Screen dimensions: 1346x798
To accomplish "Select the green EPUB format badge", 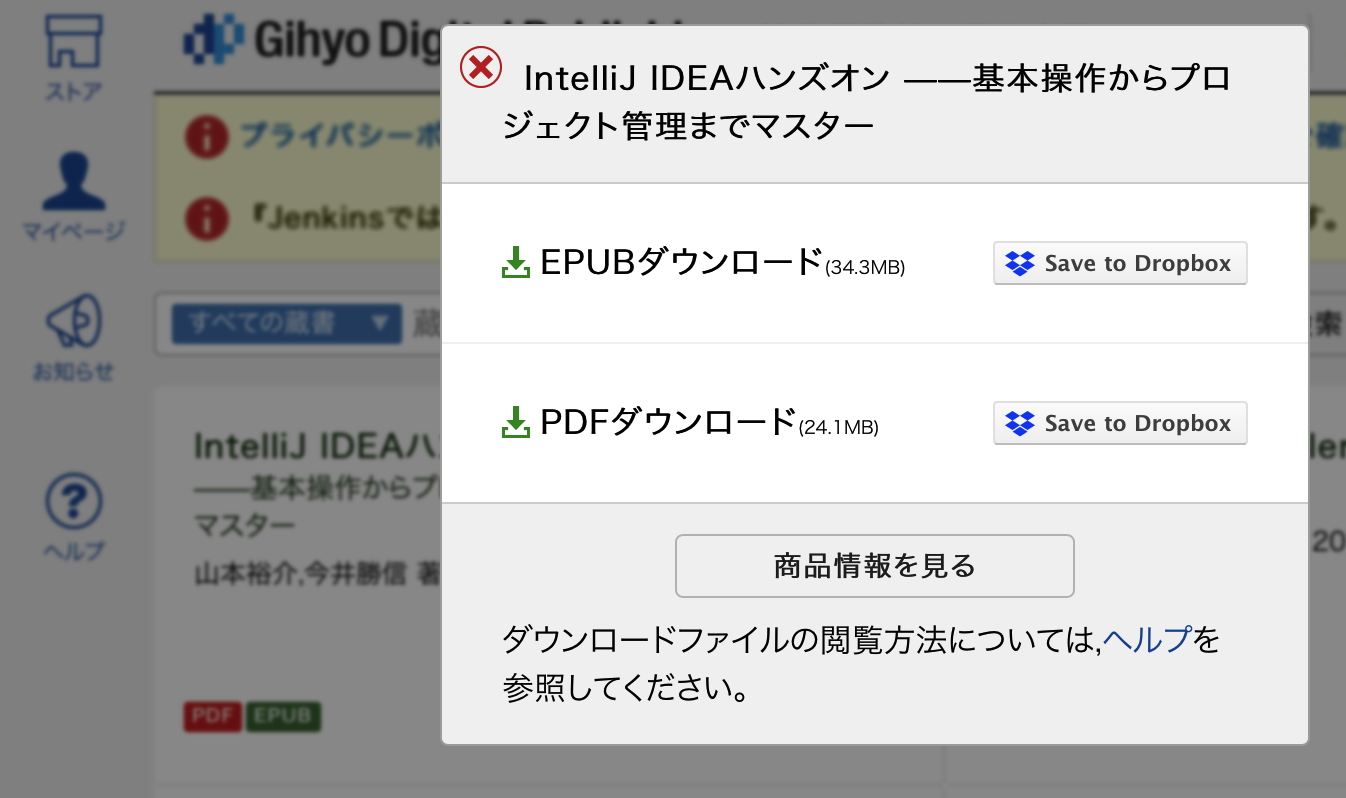I will 283,716.
